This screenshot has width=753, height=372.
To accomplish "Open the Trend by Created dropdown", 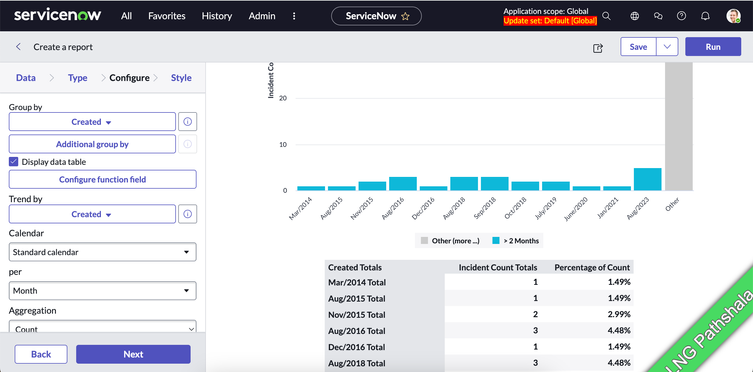I will (92, 214).
